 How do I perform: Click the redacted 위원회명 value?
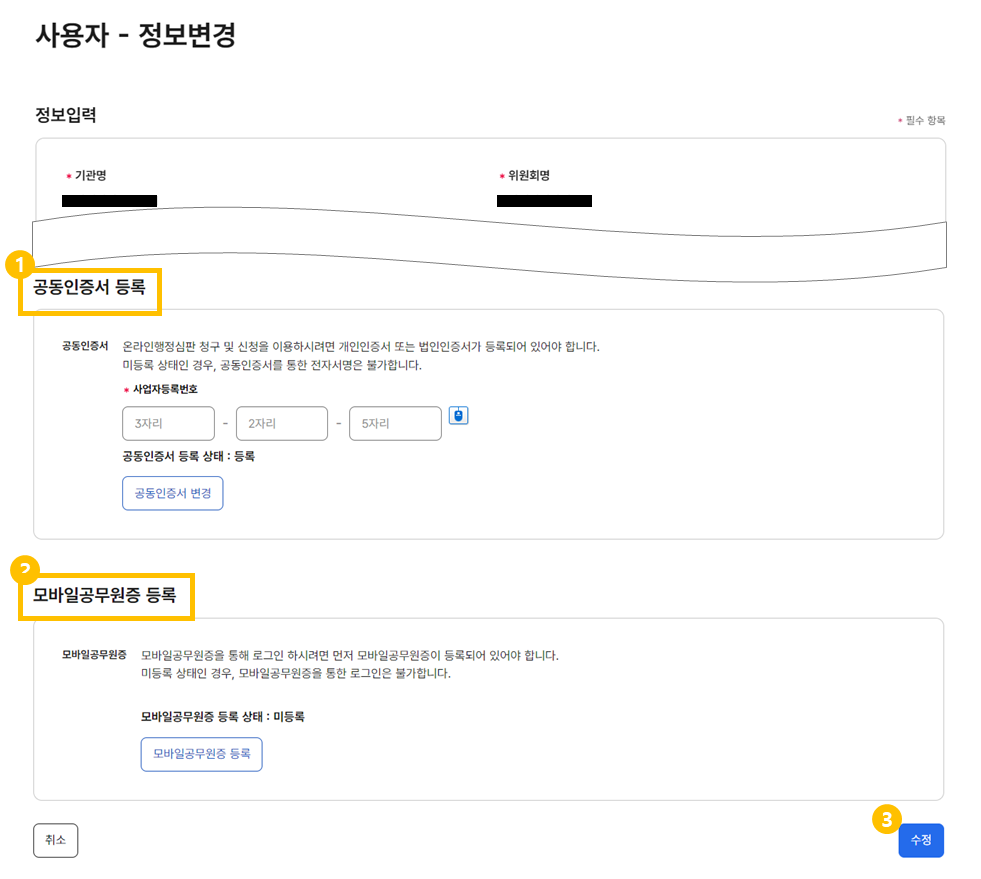tap(544, 201)
